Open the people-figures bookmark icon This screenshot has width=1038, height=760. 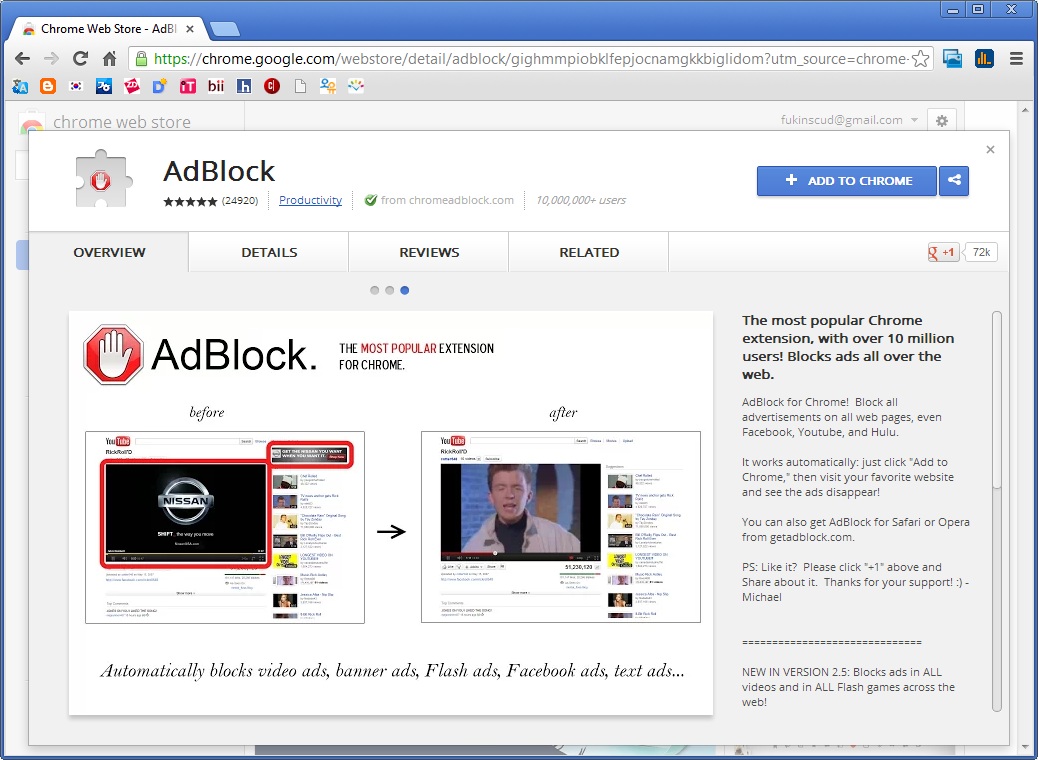pos(328,86)
